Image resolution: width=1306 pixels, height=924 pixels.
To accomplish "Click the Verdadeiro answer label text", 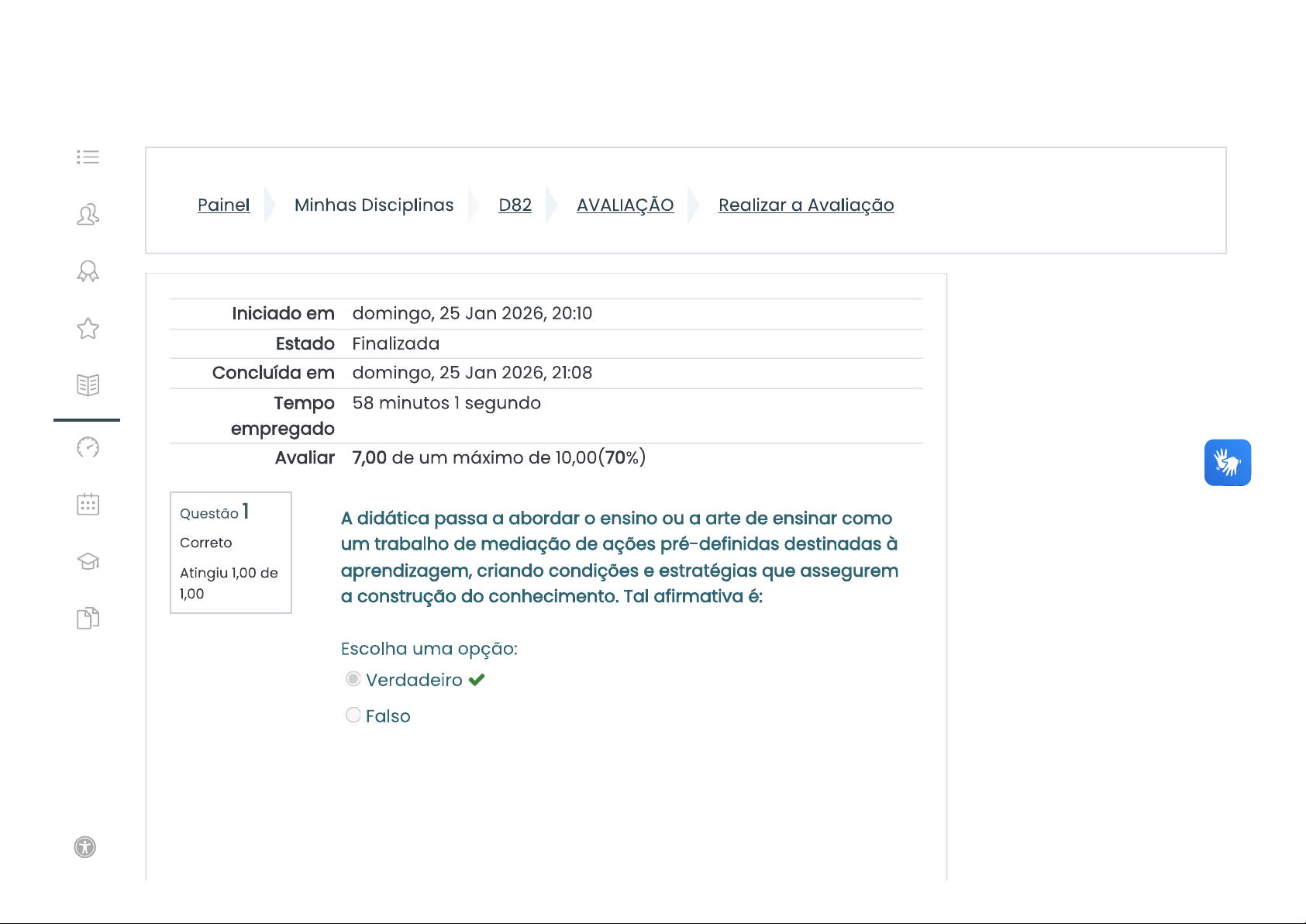I will (x=414, y=680).
